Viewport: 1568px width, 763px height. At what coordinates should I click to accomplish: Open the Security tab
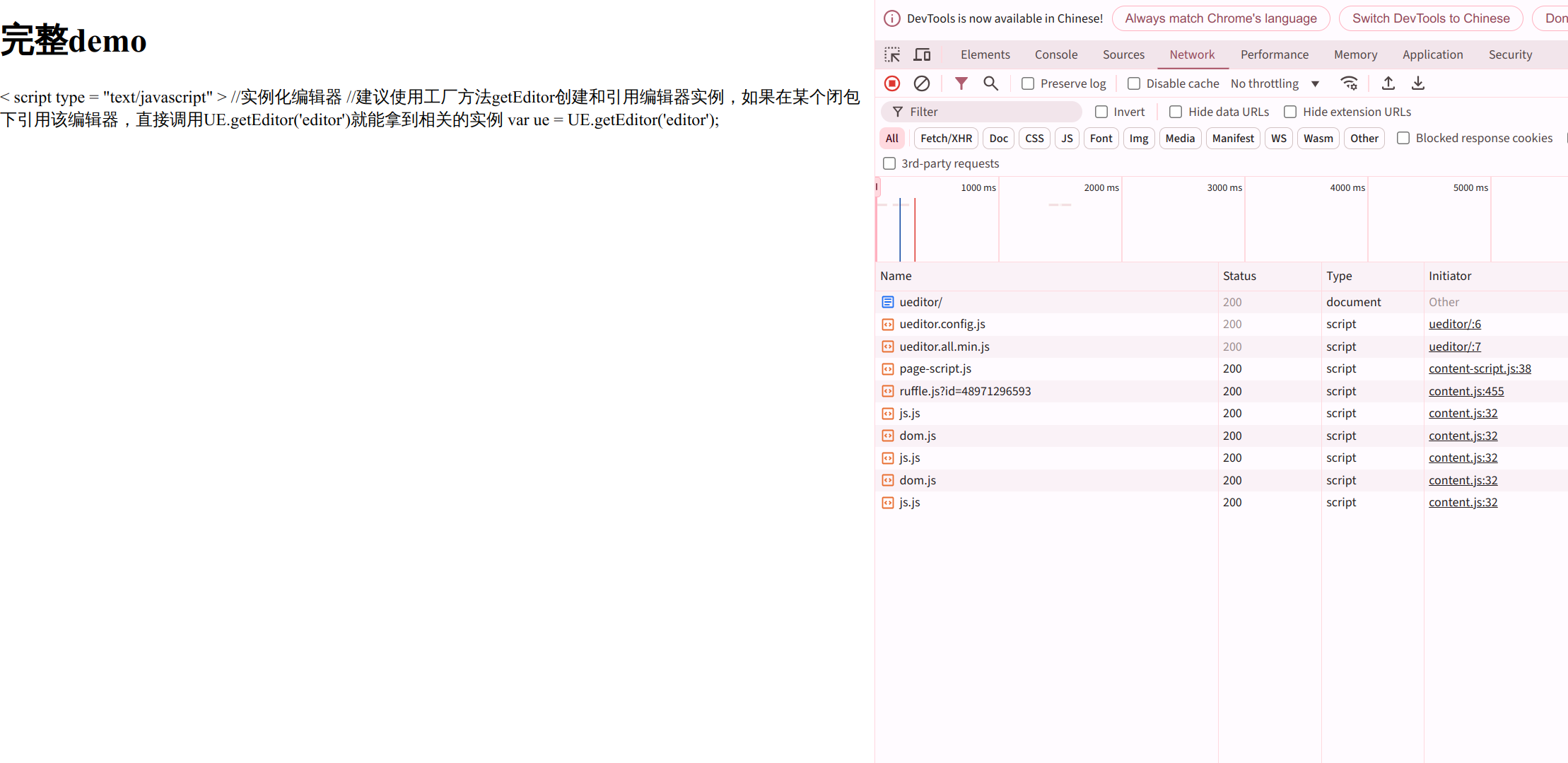(1510, 54)
